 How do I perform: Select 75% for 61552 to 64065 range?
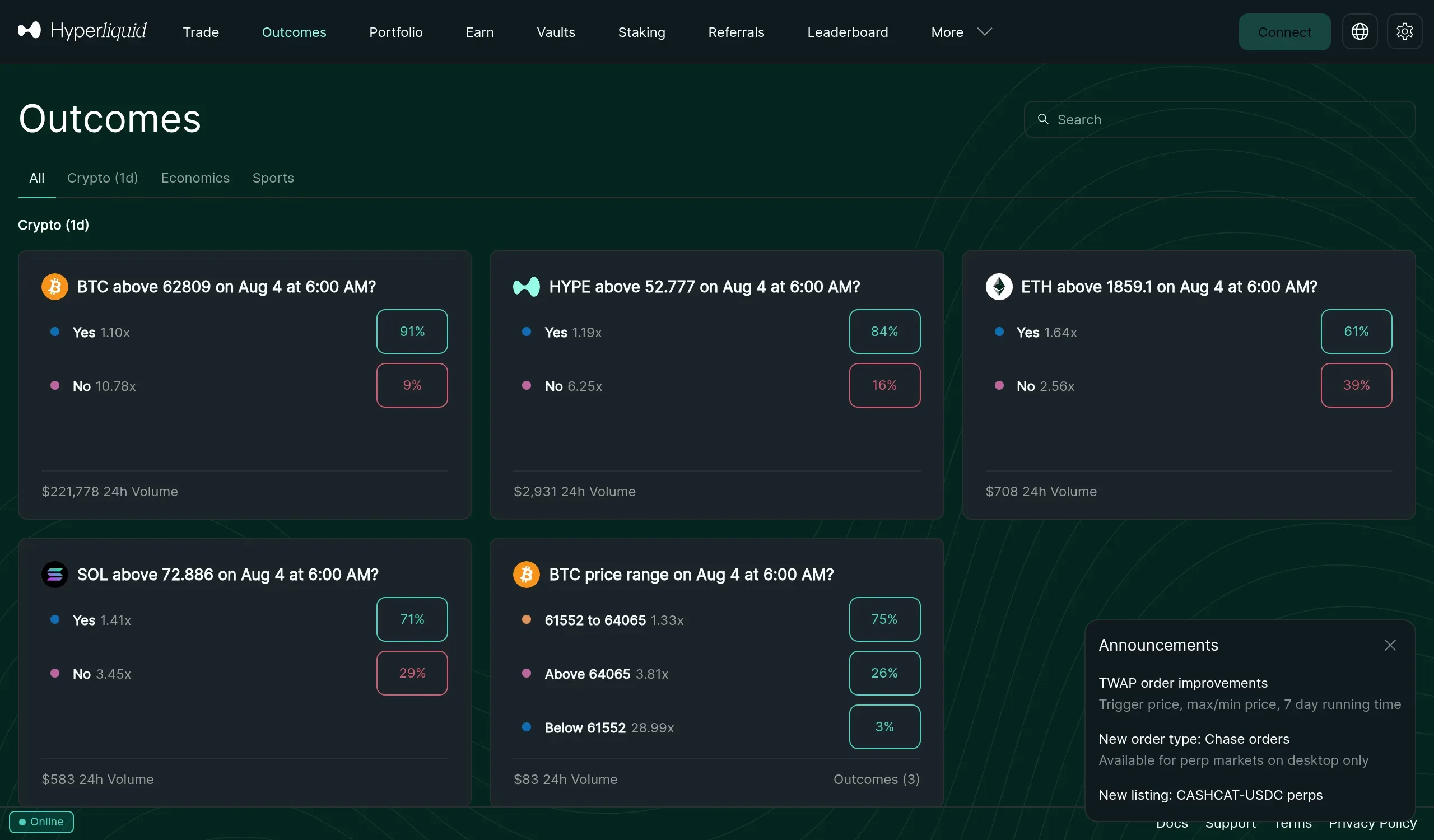pos(884,619)
